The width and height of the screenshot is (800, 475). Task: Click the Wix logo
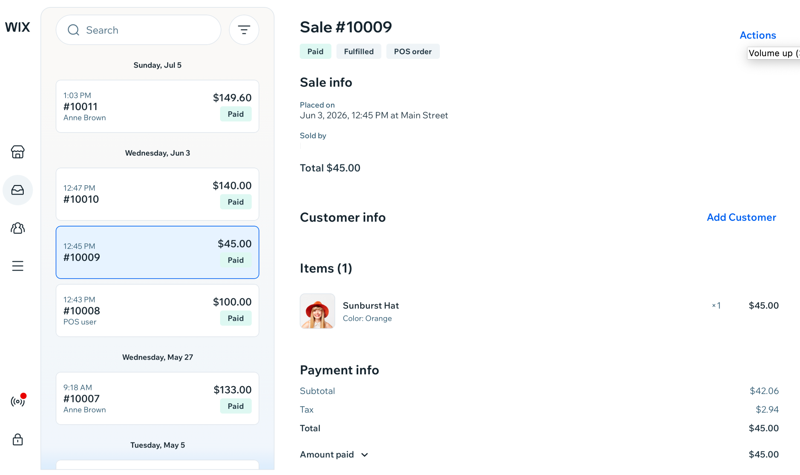tap(17, 27)
